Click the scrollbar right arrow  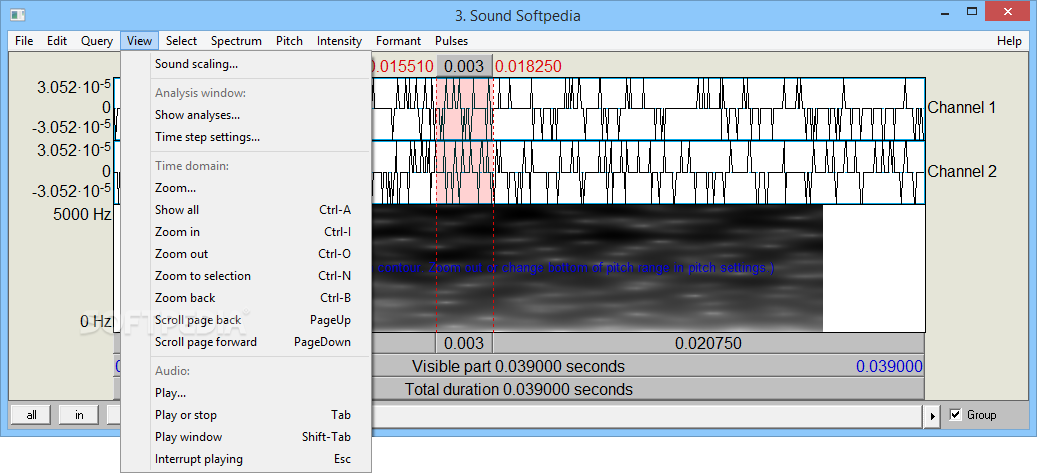(x=933, y=415)
